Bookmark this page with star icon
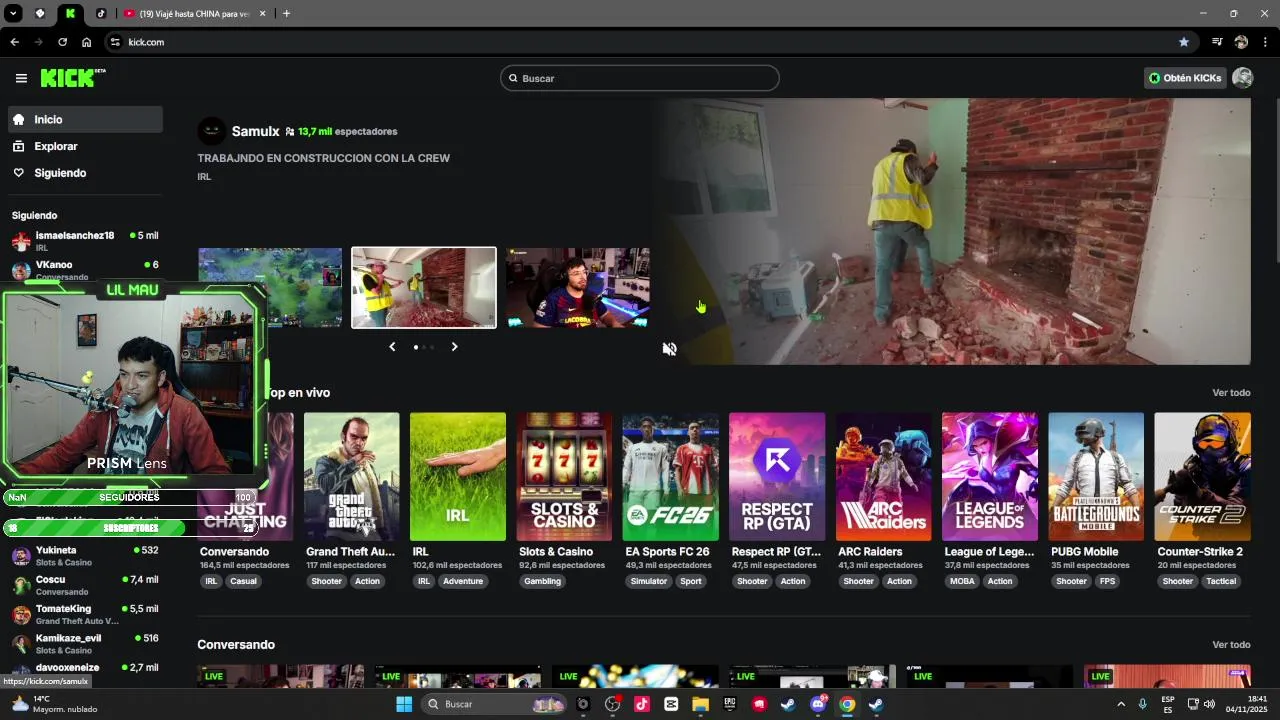This screenshot has width=1280, height=720. 1184,42
